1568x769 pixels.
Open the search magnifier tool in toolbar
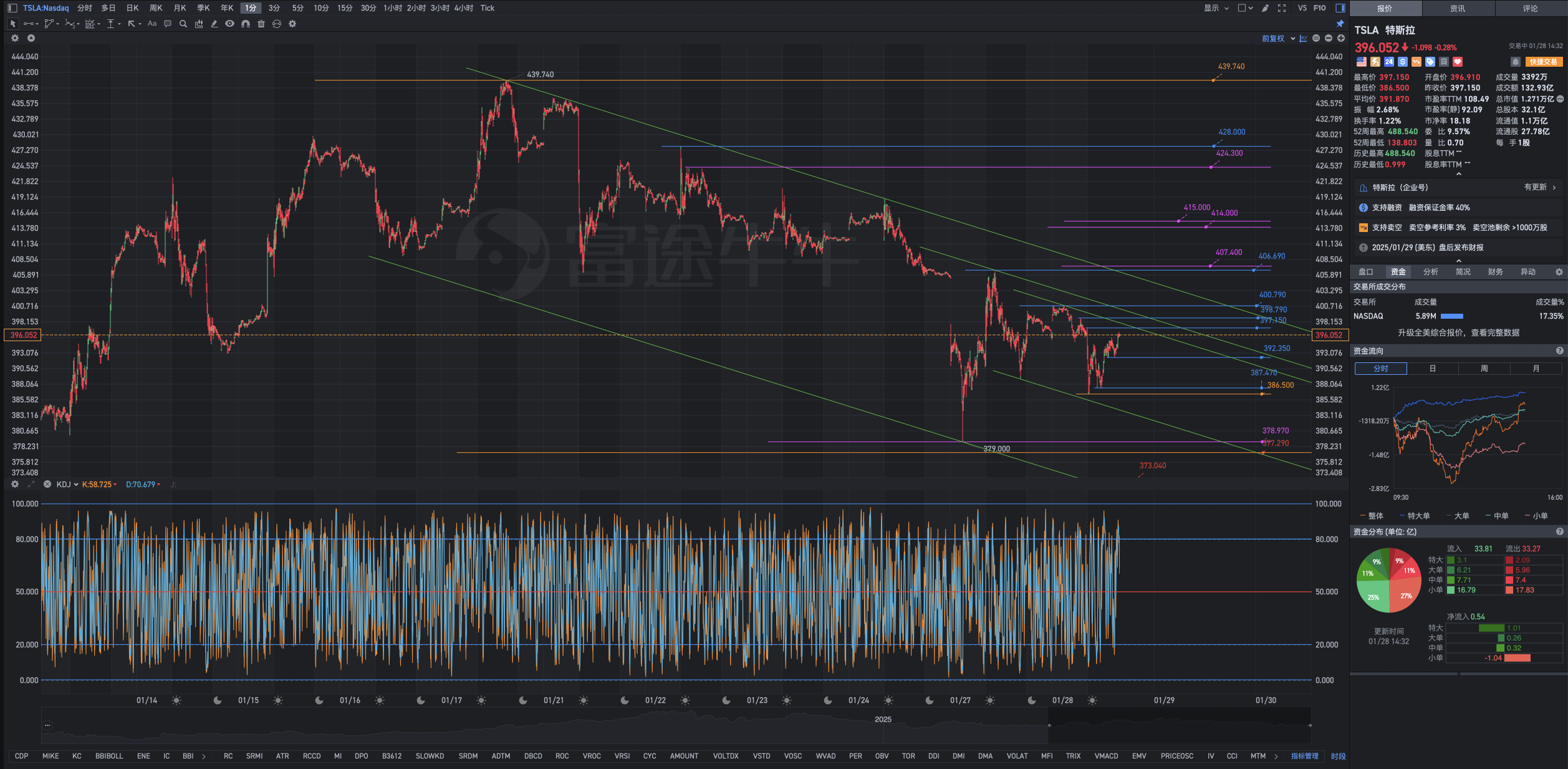click(183, 24)
